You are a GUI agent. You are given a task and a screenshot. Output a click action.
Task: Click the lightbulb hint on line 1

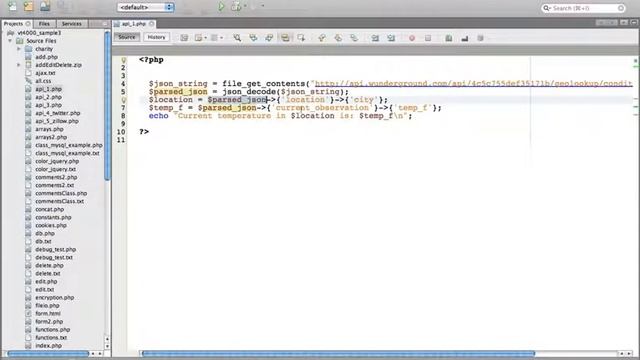[x=123, y=60]
